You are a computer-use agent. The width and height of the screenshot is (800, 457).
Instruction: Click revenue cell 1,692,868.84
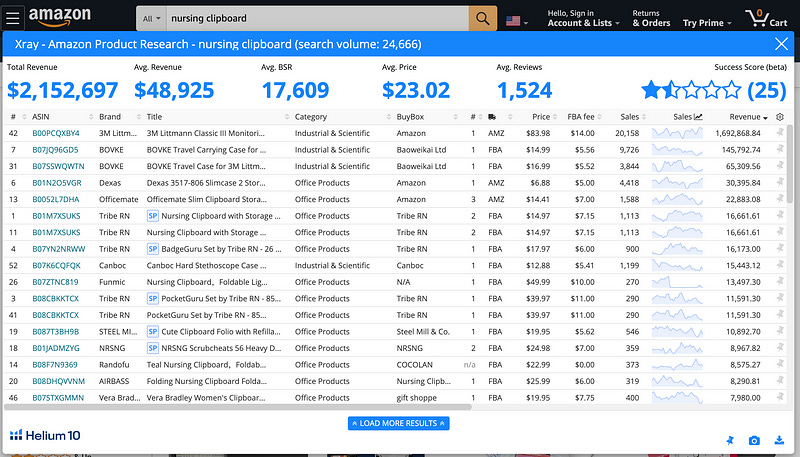[738, 133]
